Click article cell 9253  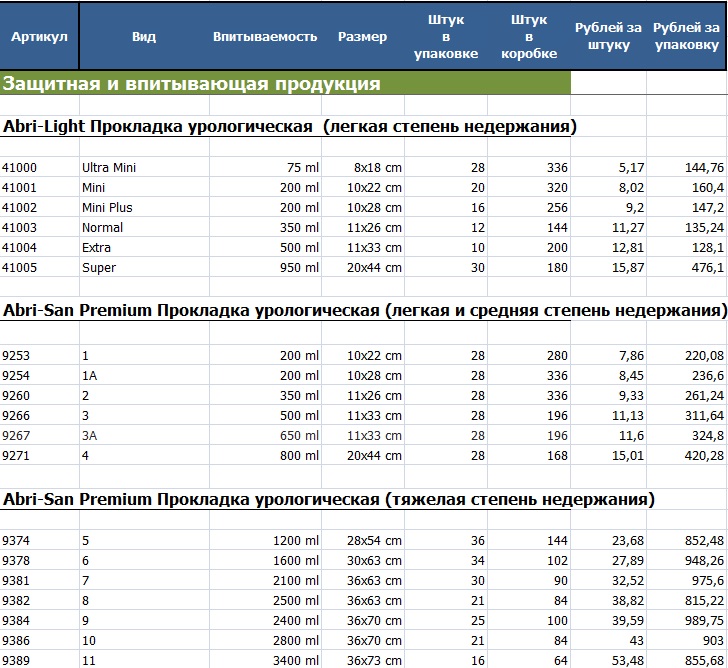pos(39,356)
